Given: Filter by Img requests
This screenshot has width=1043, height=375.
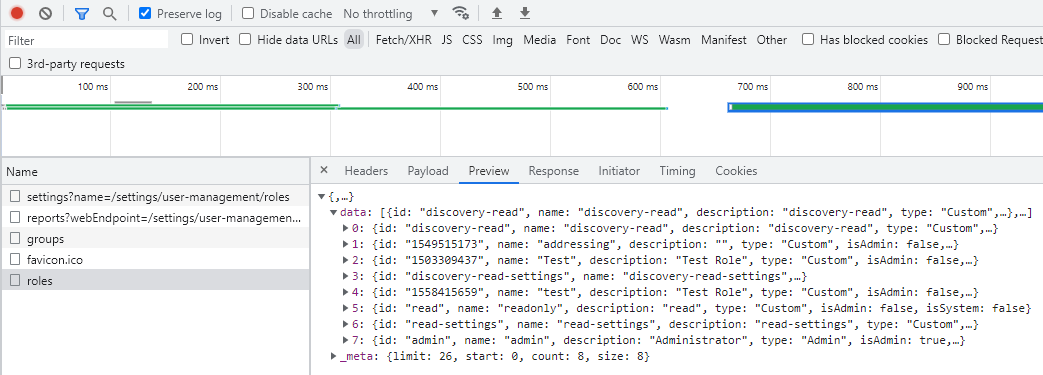Looking at the screenshot, I should [503, 40].
